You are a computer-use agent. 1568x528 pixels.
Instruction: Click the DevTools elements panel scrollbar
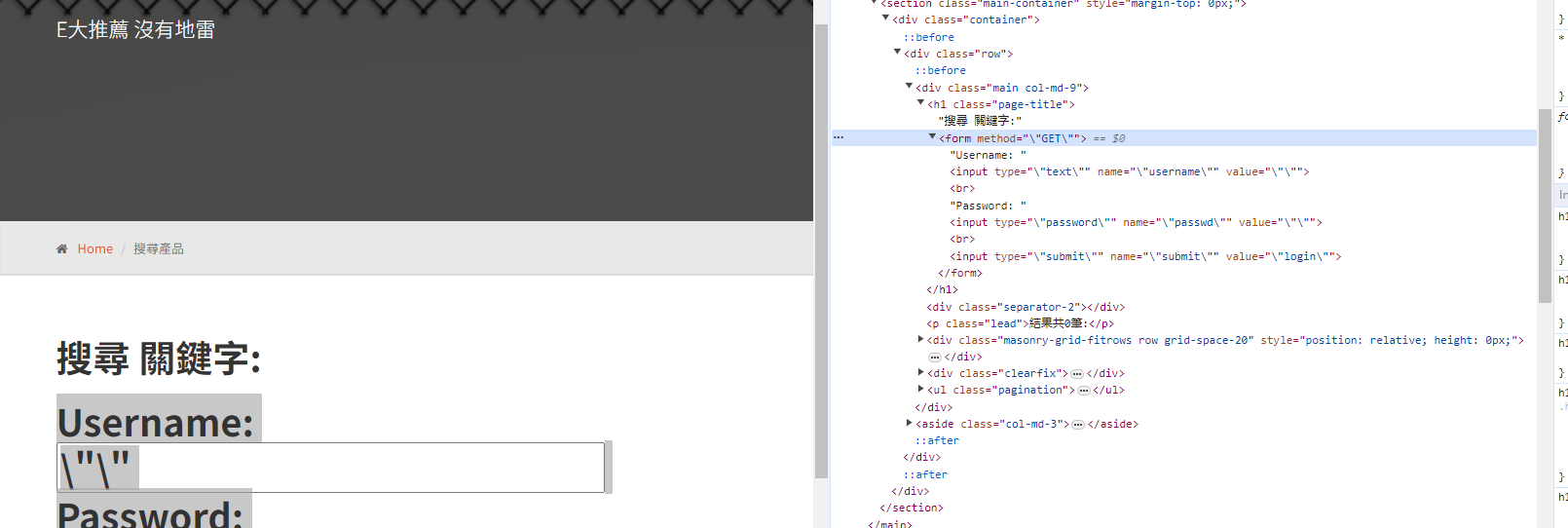1545,206
